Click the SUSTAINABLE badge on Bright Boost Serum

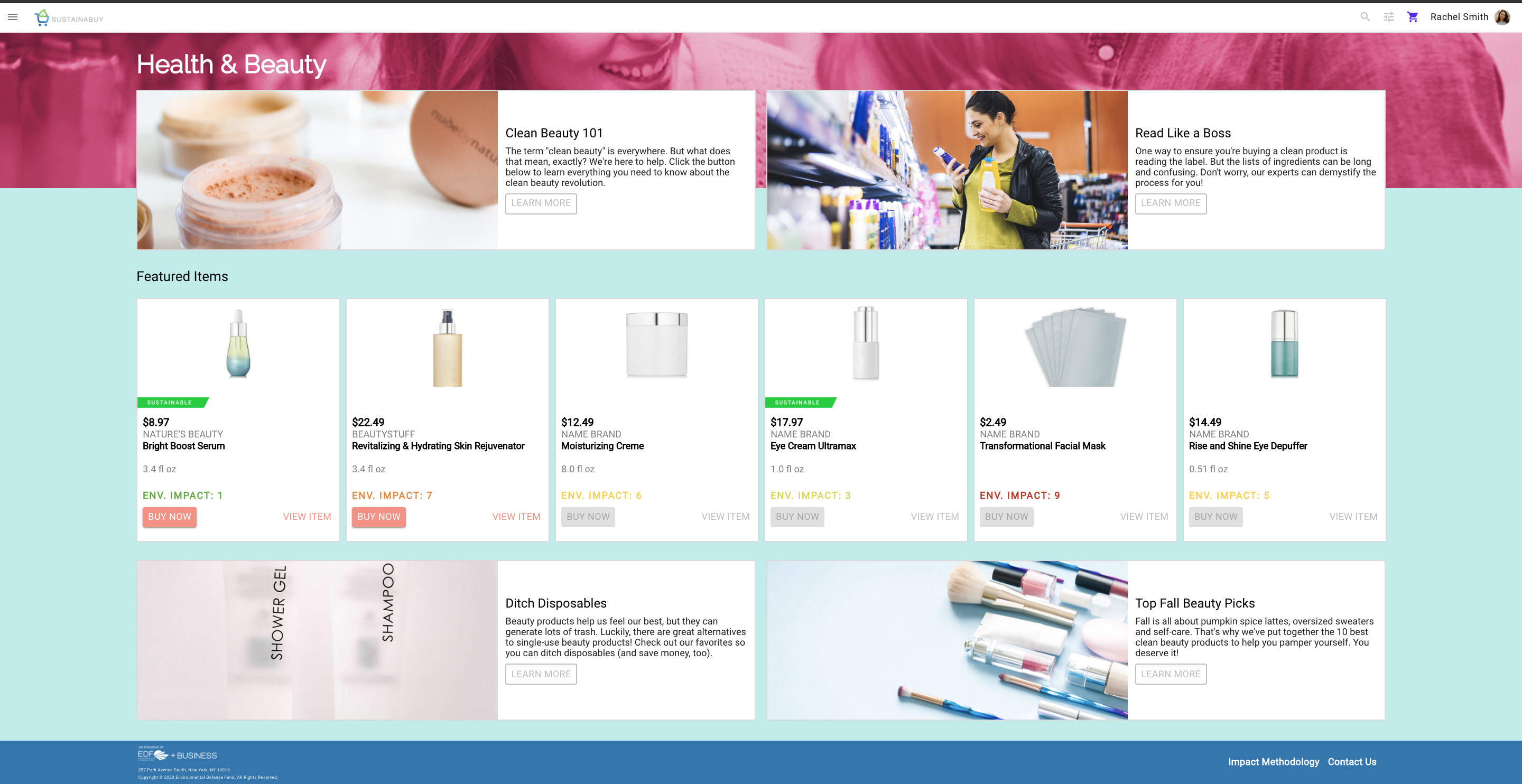pyautogui.click(x=170, y=403)
